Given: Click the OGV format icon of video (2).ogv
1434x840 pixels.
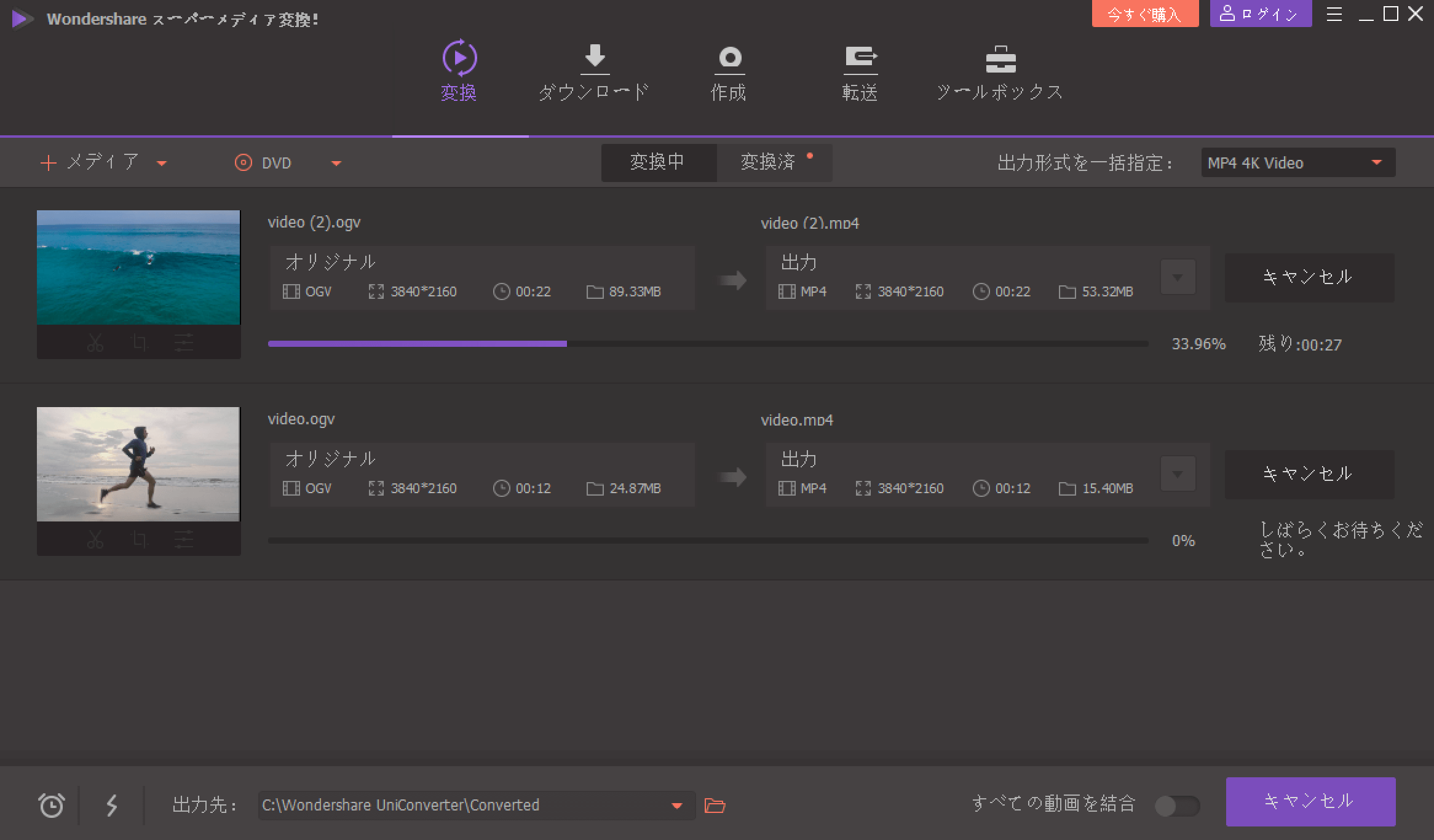Looking at the screenshot, I should [x=291, y=291].
